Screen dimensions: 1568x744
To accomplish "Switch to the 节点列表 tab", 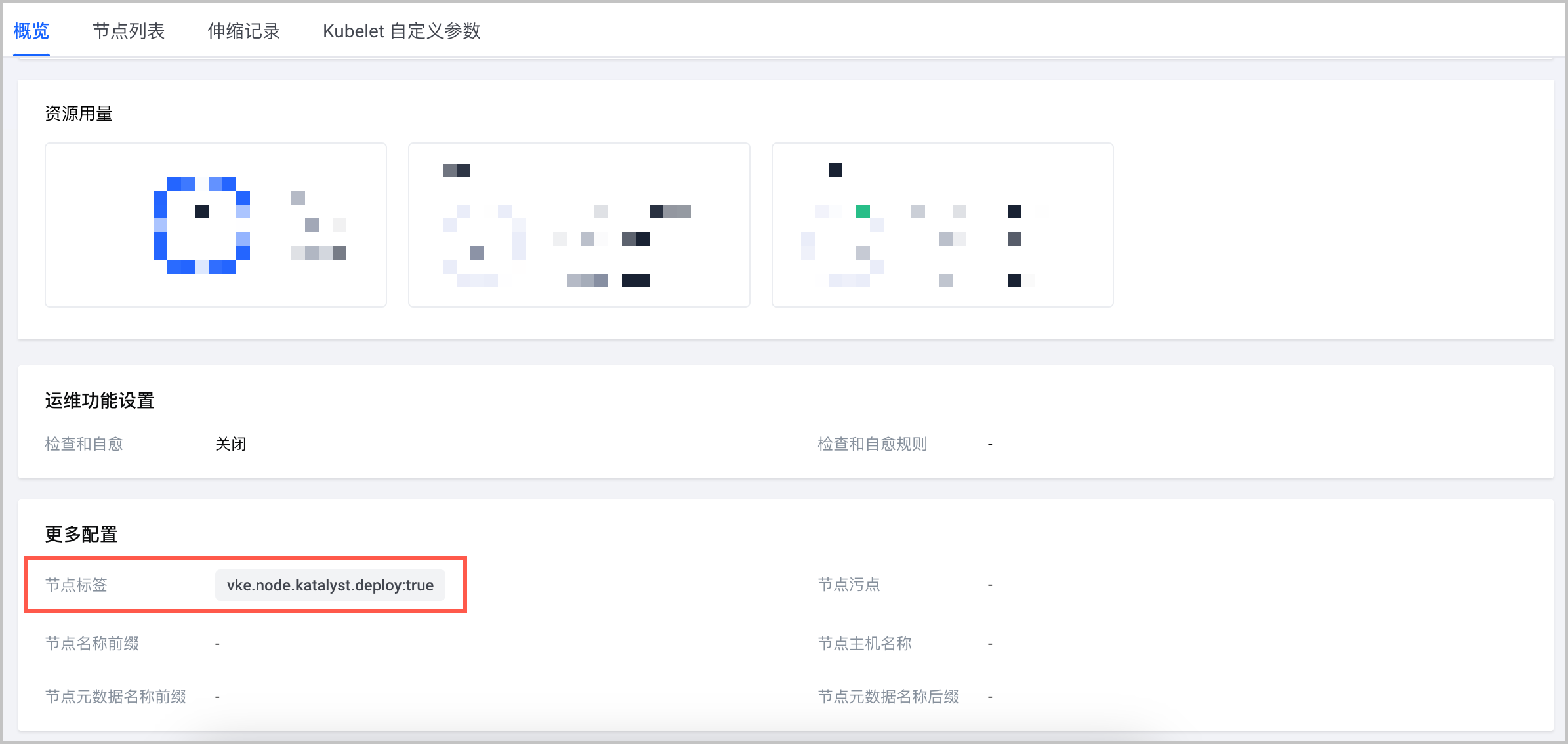I will (129, 31).
